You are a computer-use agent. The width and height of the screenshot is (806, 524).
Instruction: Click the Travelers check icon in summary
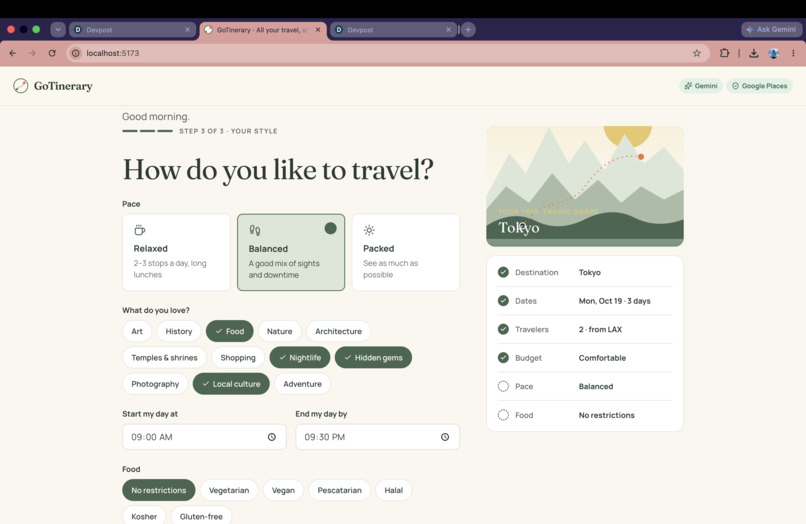pos(503,329)
